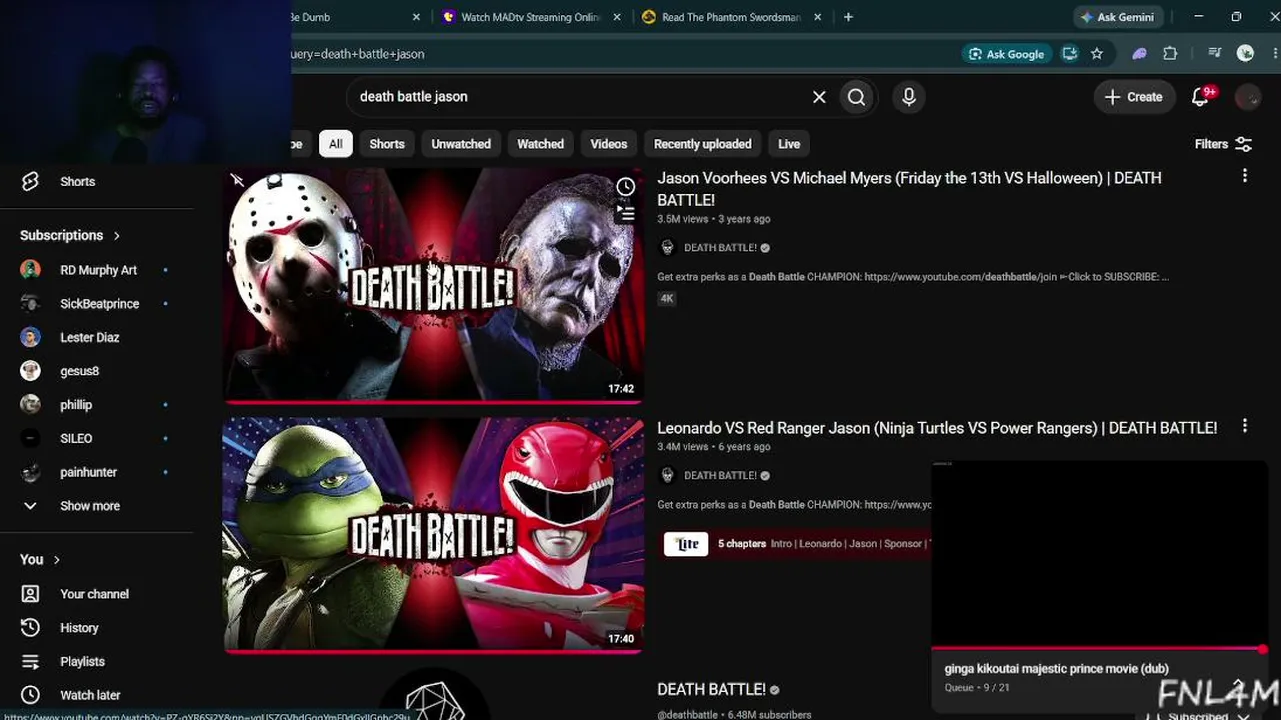Open DEATH BATTLE! channel avatar under Jason video

[x=668, y=248]
